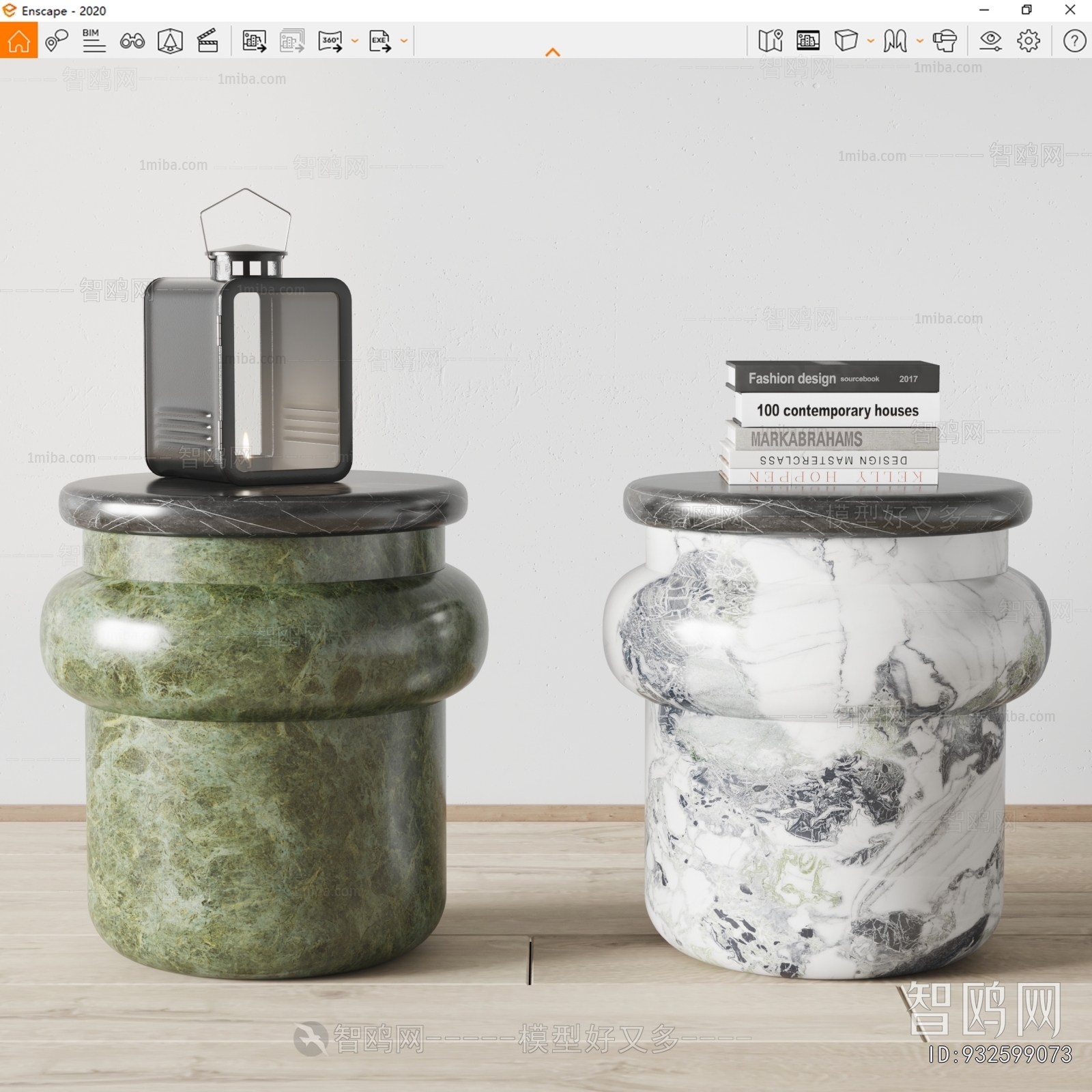Toggle the Projection mode cube icon
The width and height of the screenshot is (1092, 1092).
(846, 41)
